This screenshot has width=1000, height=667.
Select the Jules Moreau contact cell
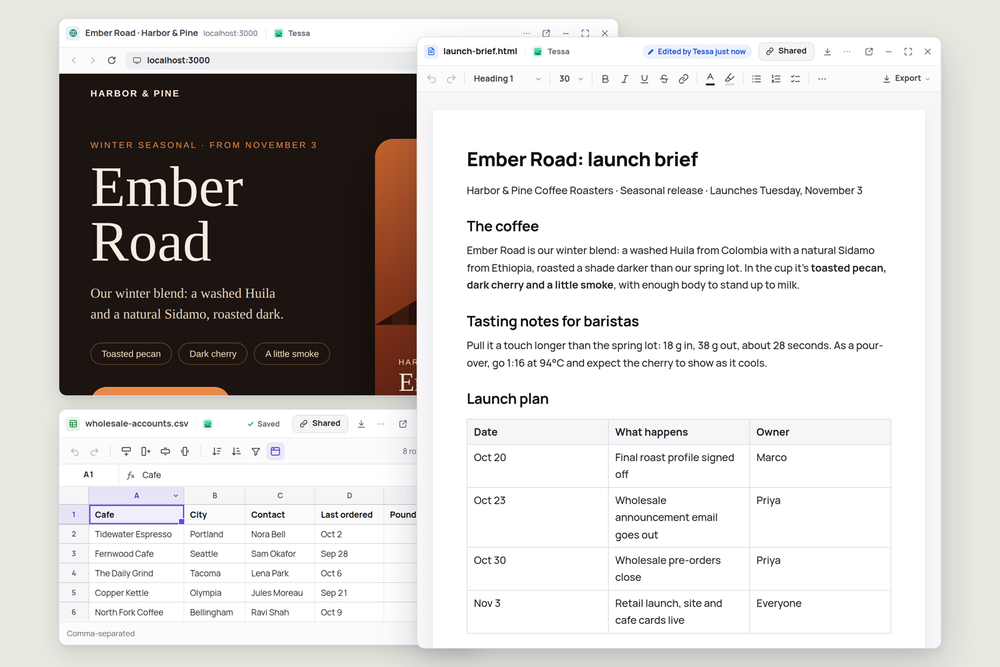279,592
